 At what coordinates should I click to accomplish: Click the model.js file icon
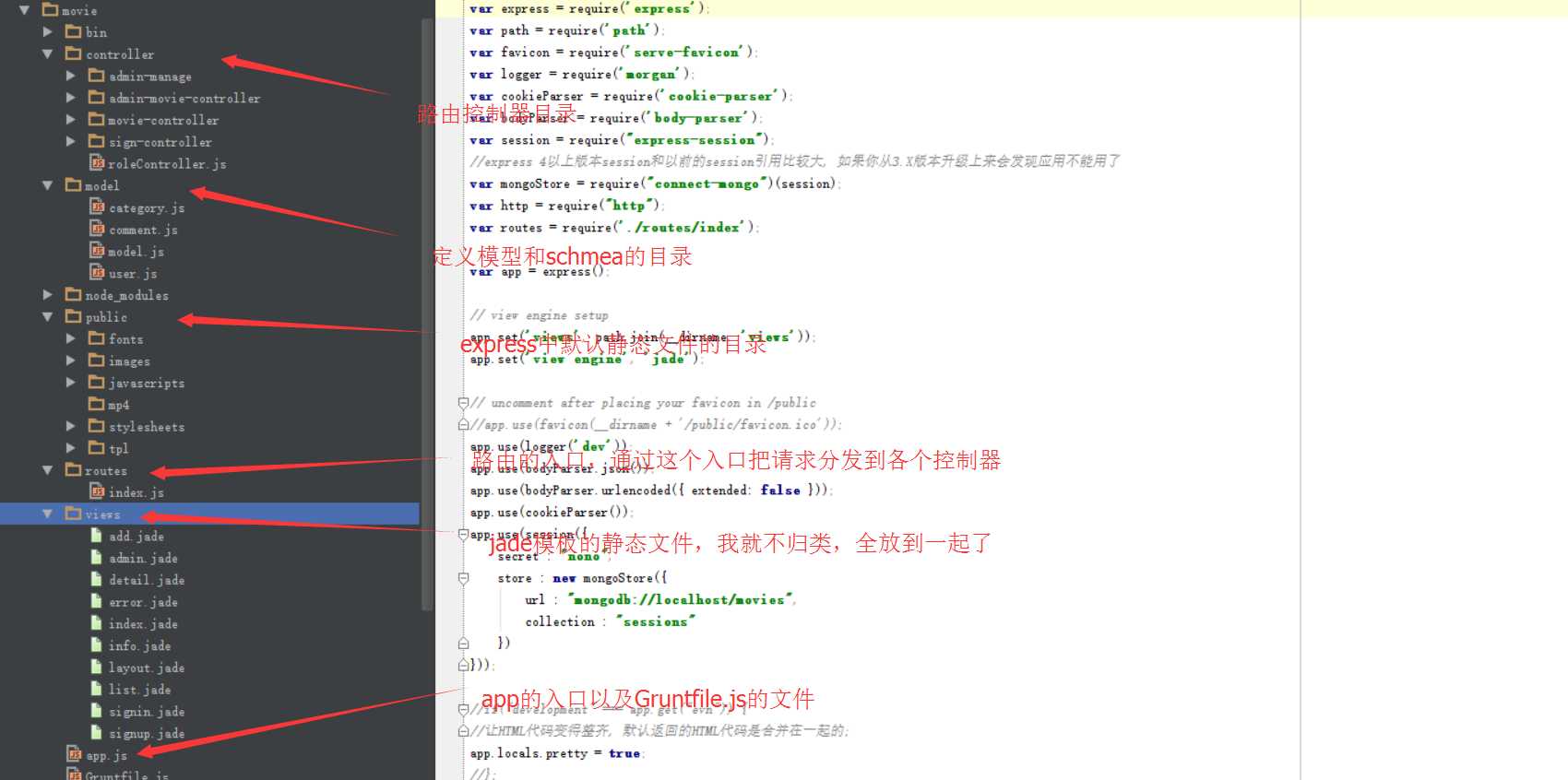[x=97, y=250]
